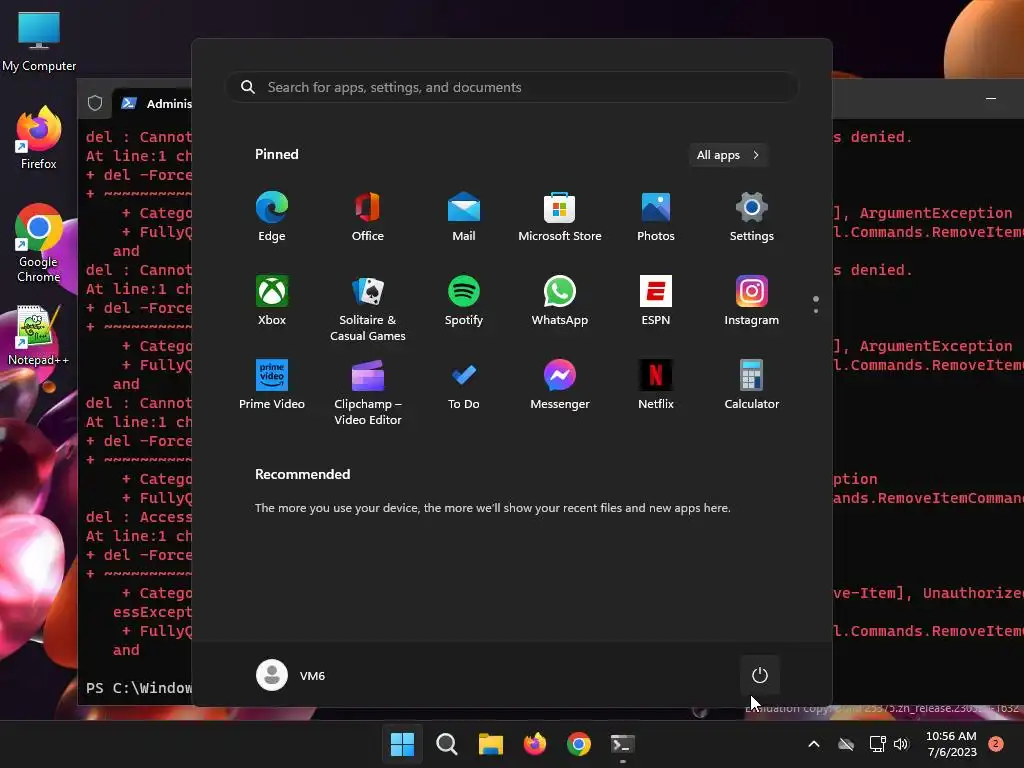Click the OneDrive cloud tray icon
Image resolution: width=1024 pixels, height=768 pixels.
[846, 744]
